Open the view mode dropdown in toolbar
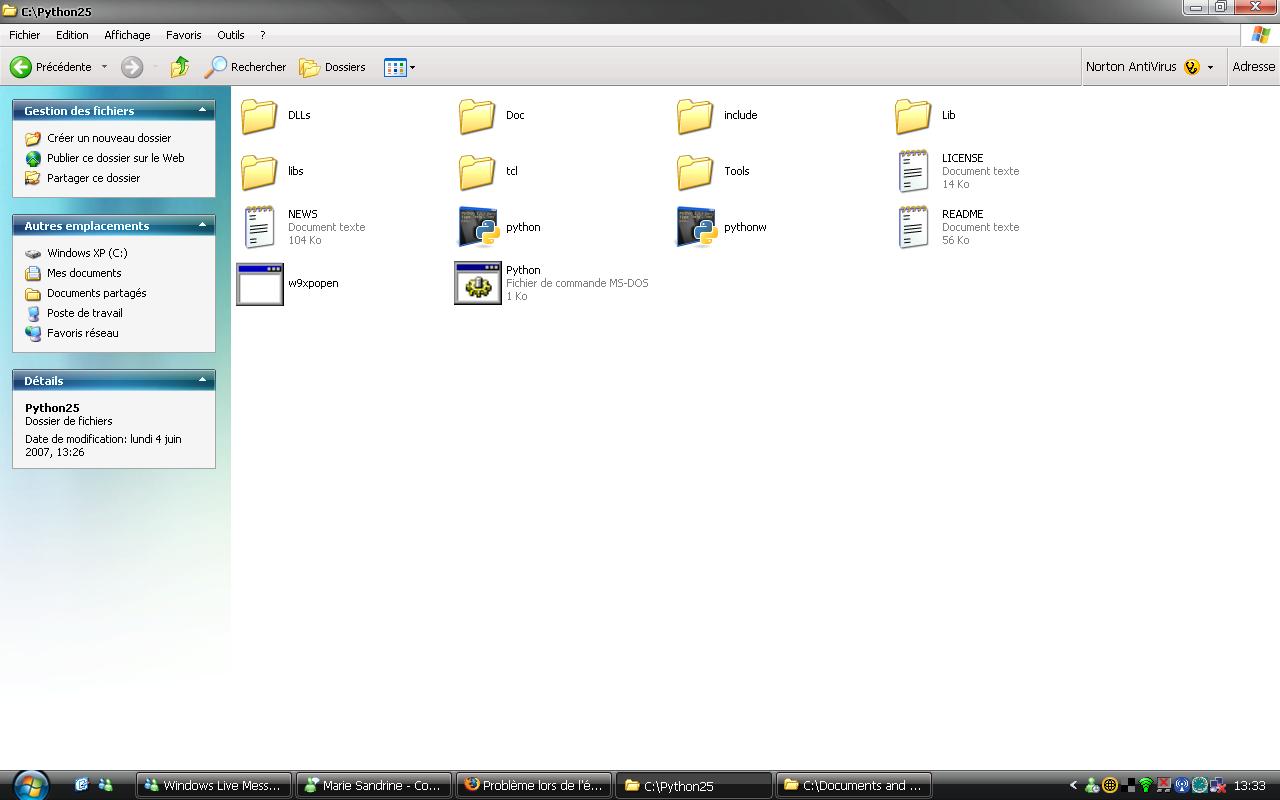Image resolution: width=1280 pixels, height=800 pixels. (412, 68)
